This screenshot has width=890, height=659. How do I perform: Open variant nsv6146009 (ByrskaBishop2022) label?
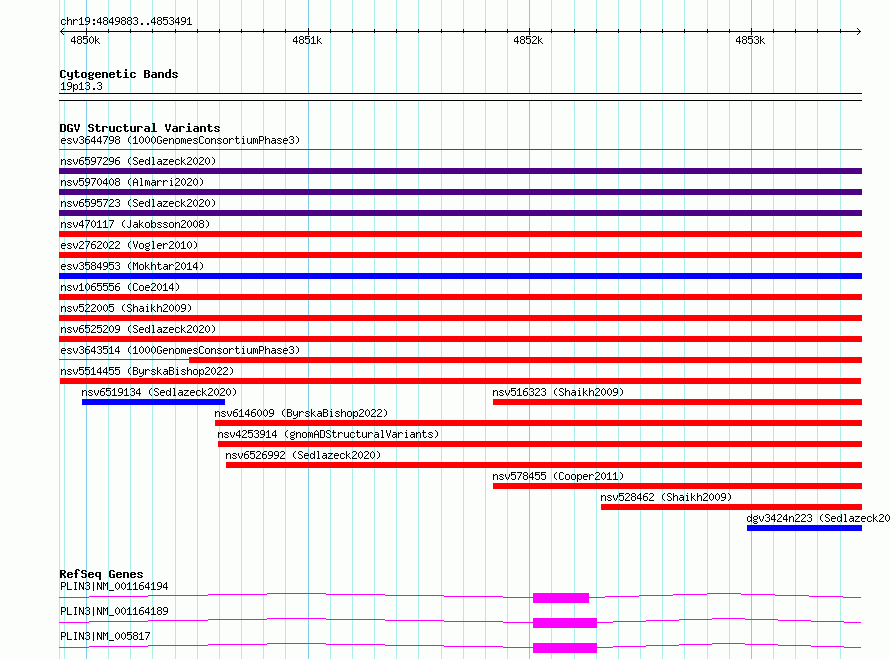coord(301,413)
